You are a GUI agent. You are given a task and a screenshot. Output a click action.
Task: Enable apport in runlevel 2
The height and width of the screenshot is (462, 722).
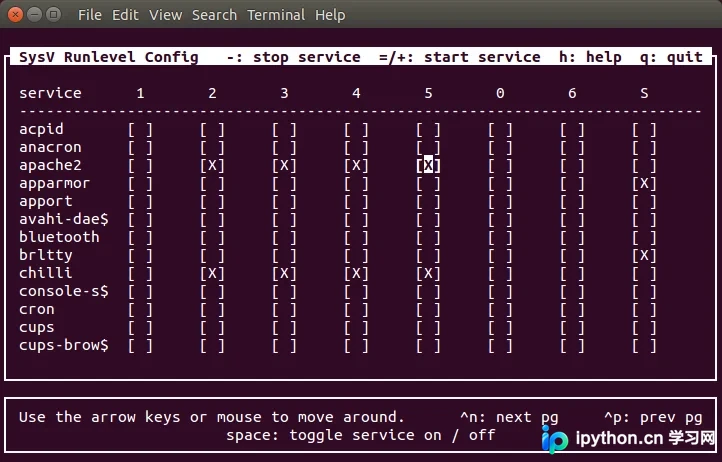[x=212, y=201]
